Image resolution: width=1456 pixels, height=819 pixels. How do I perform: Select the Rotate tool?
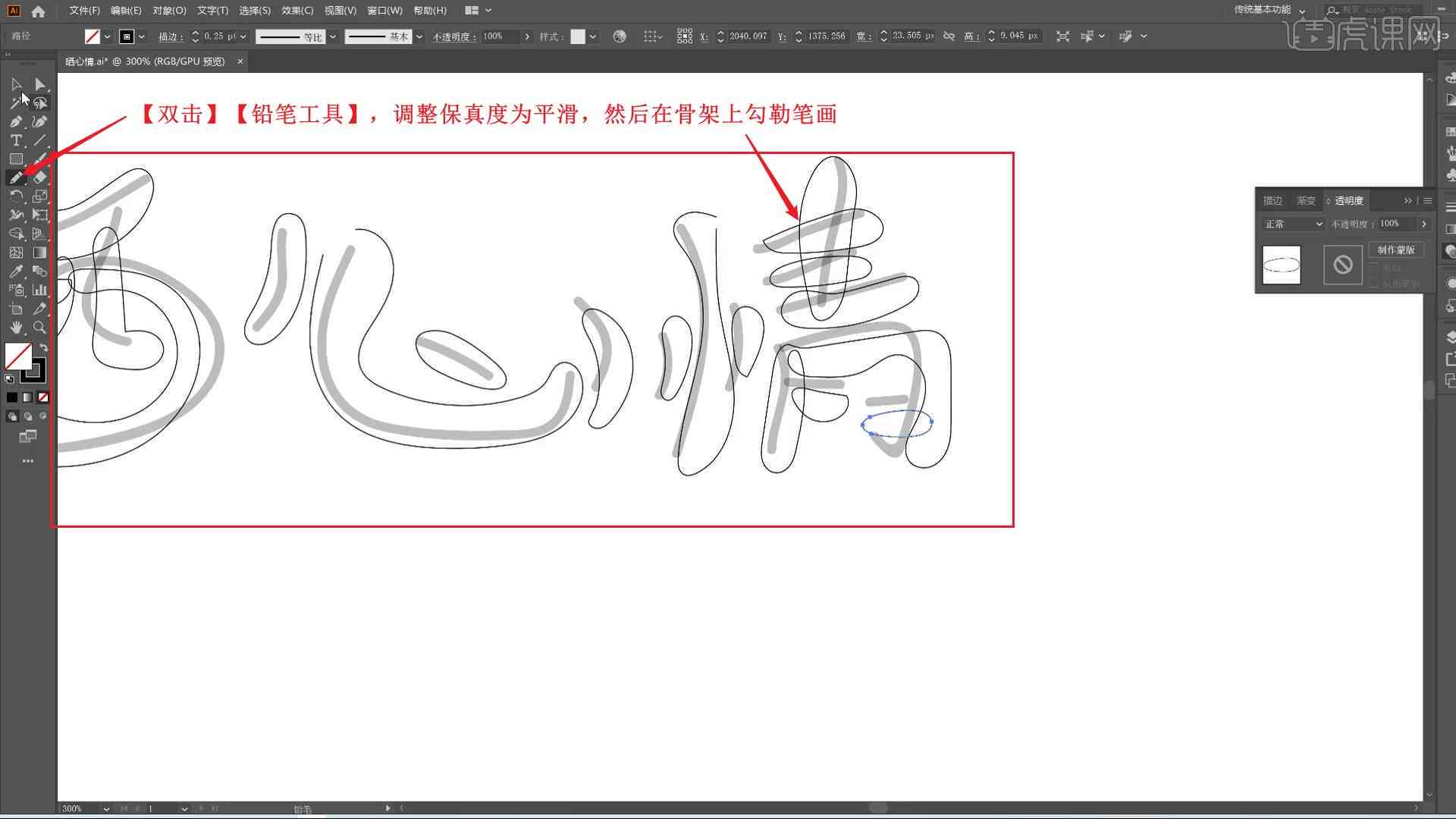pyautogui.click(x=16, y=196)
